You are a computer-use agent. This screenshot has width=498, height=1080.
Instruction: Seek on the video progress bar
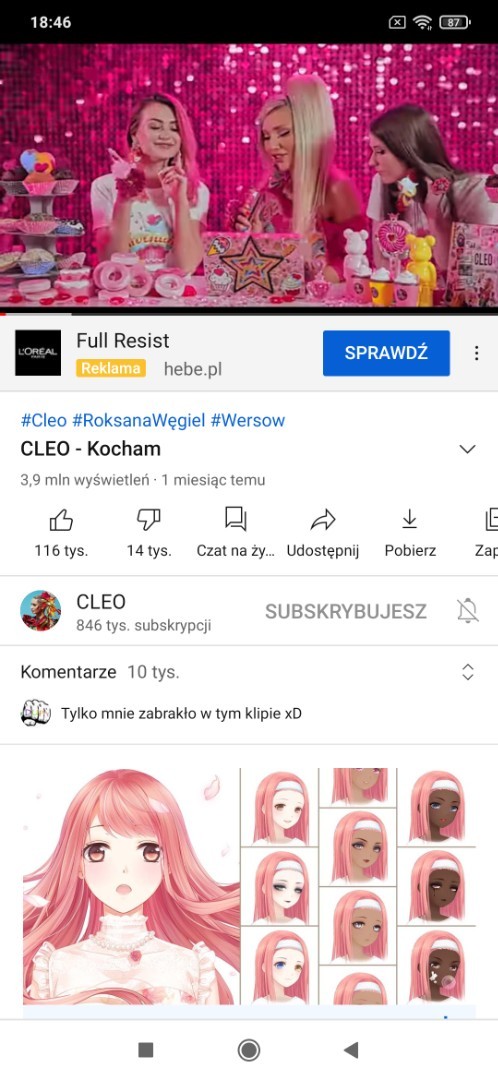pos(249,313)
